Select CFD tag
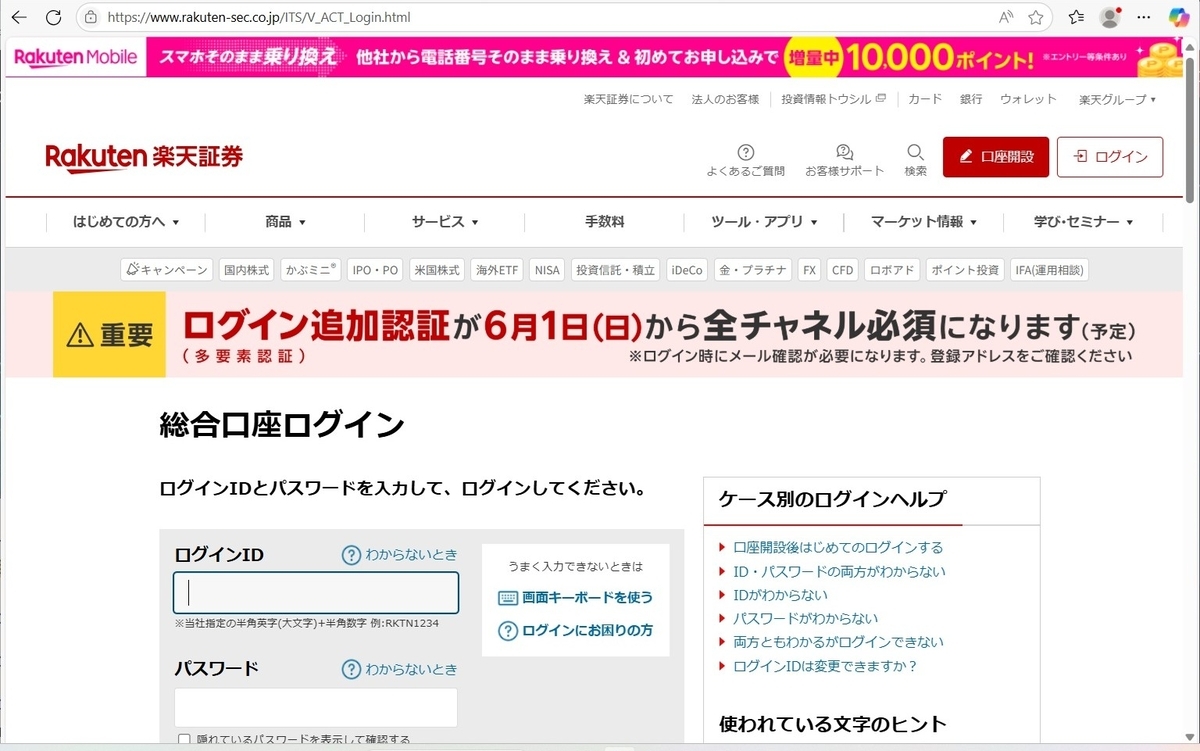The image size is (1200, 751). [843, 270]
